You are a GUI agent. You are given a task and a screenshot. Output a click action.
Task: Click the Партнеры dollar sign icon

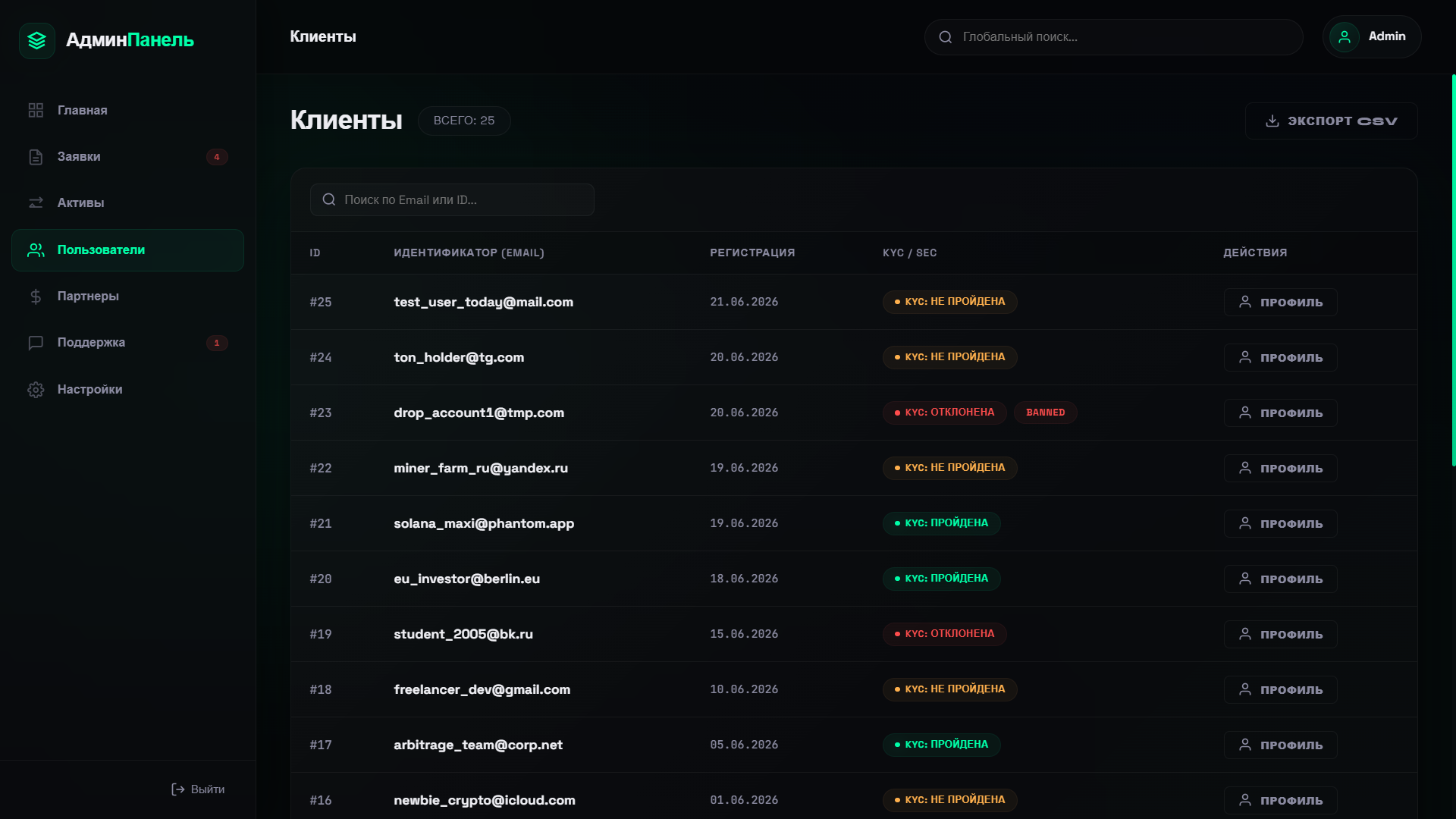click(x=36, y=297)
